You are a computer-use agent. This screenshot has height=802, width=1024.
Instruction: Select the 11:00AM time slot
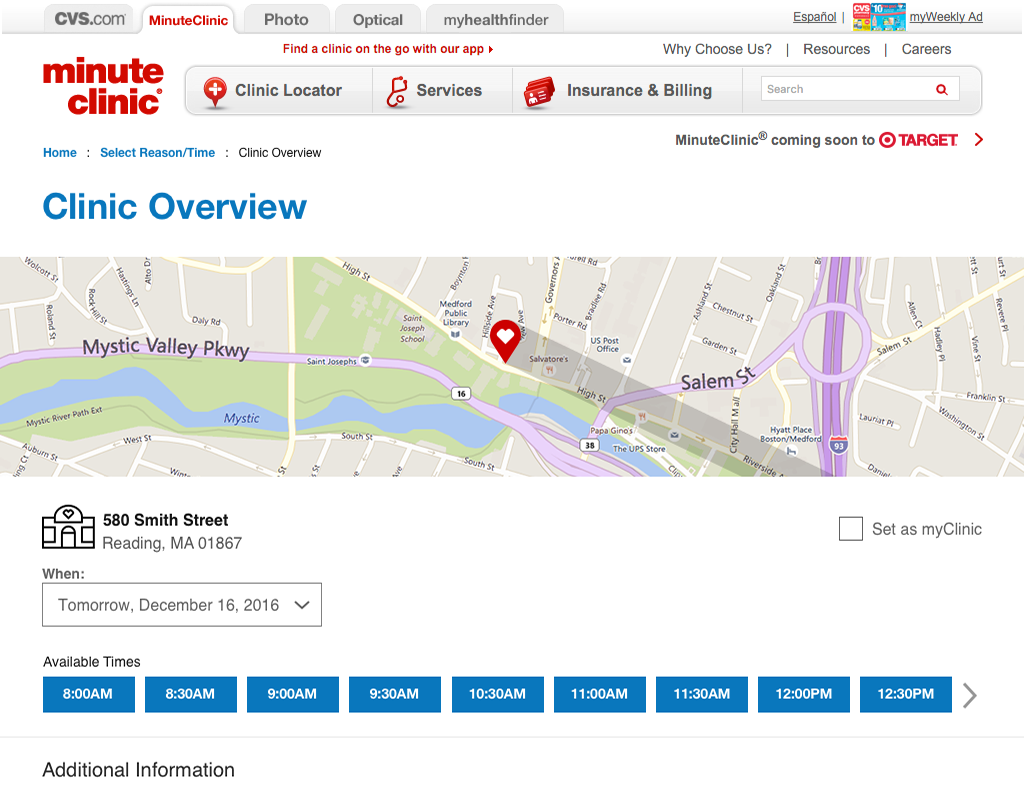click(x=600, y=694)
